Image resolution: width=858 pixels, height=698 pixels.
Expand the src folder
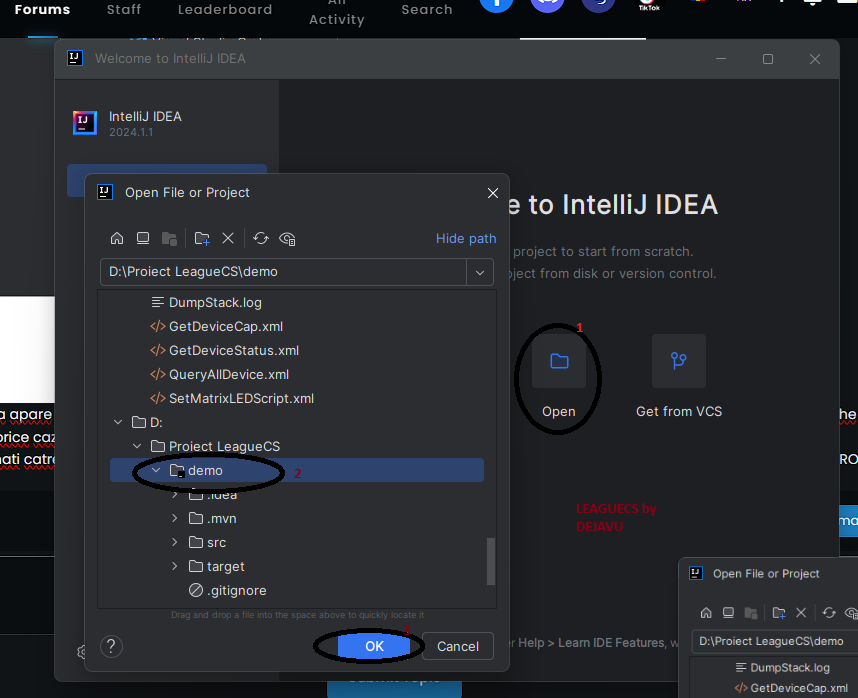click(x=175, y=542)
